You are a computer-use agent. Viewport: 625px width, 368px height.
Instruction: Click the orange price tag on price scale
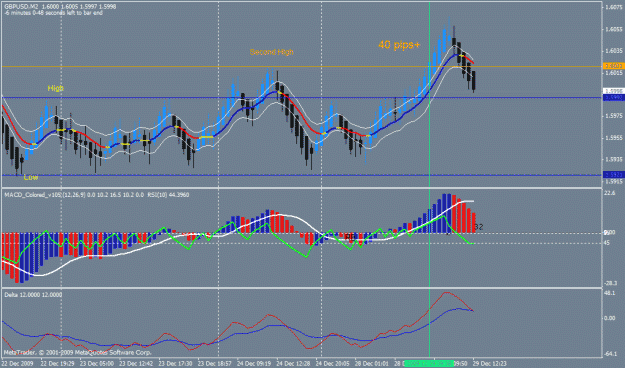pos(613,66)
